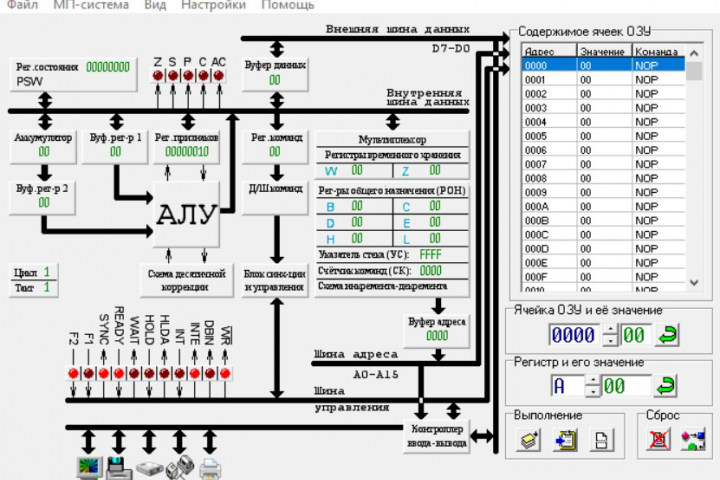Open the МП-система menu
The width and height of the screenshot is (720, 480).
(91, 5)
